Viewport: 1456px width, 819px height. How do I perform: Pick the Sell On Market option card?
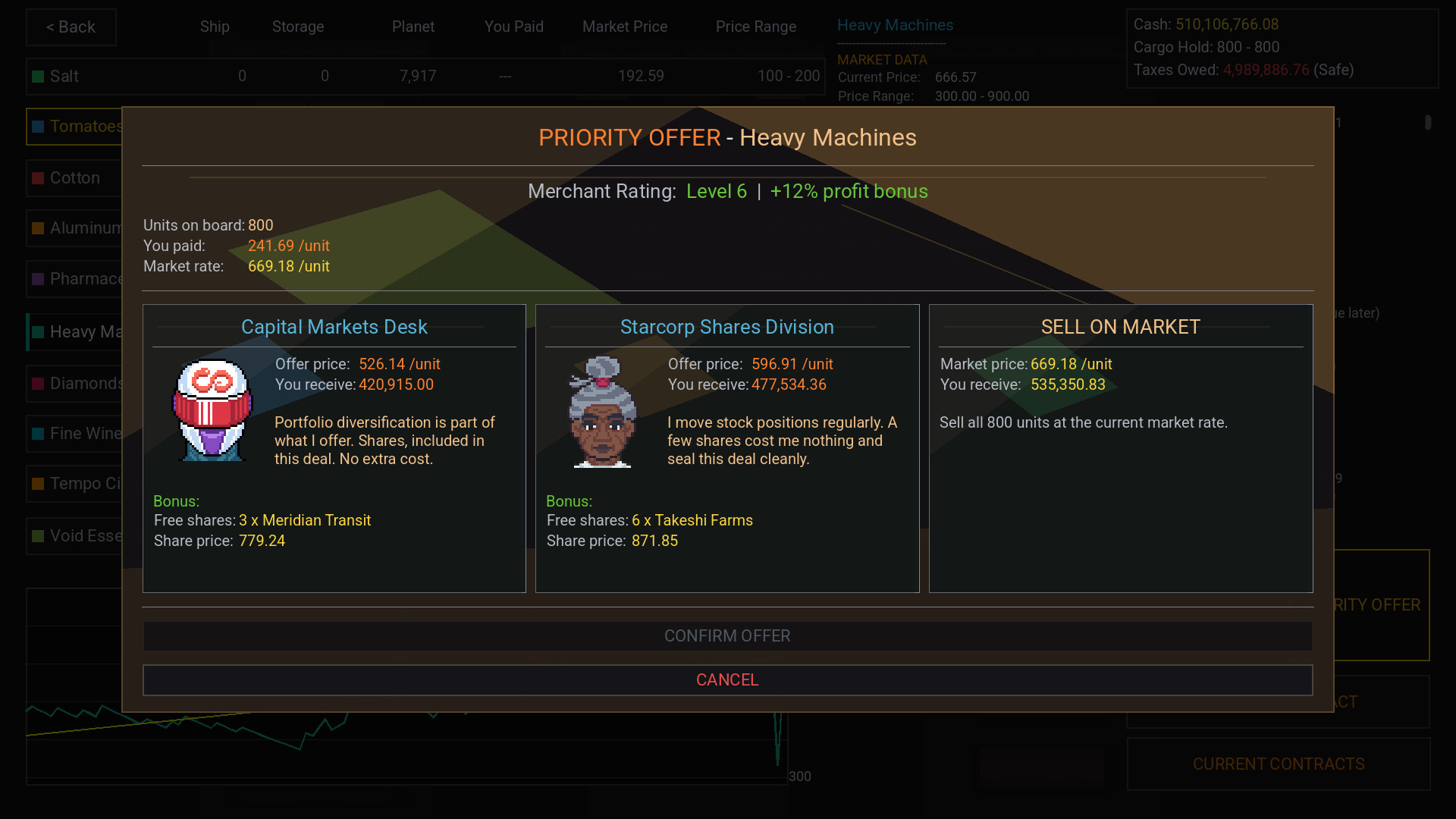point(1121,449)
